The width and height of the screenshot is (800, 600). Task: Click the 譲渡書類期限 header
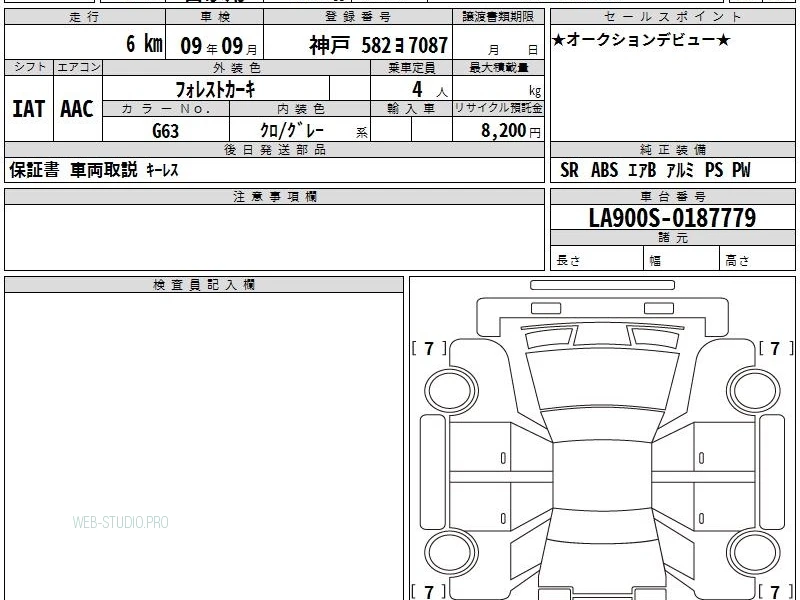click(x=498, y=17)
